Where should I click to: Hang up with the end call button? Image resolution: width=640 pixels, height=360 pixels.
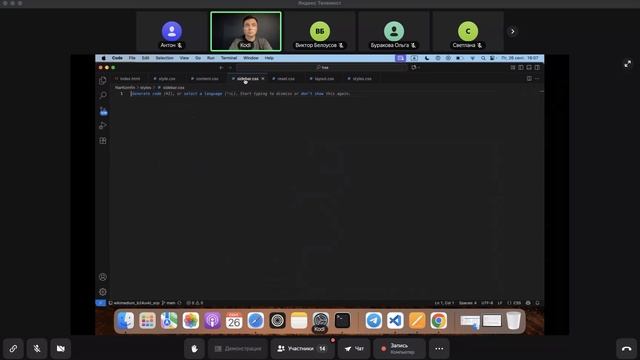pos(626,349)
